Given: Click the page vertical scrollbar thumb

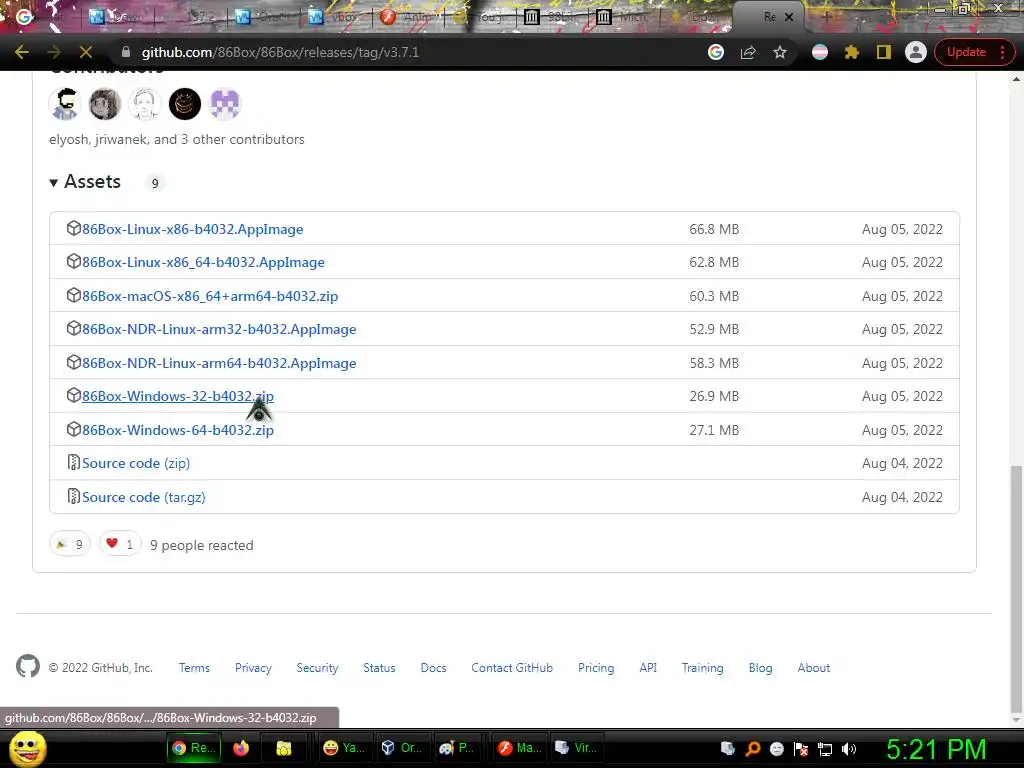Looking at the screenshot, I should [x=1016, y=589].
